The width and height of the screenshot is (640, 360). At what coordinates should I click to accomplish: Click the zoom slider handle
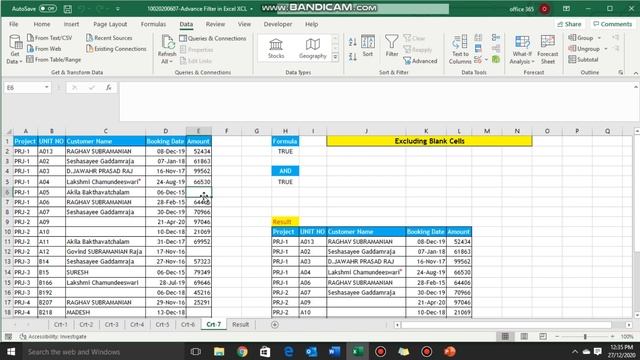tap(585, 336)
